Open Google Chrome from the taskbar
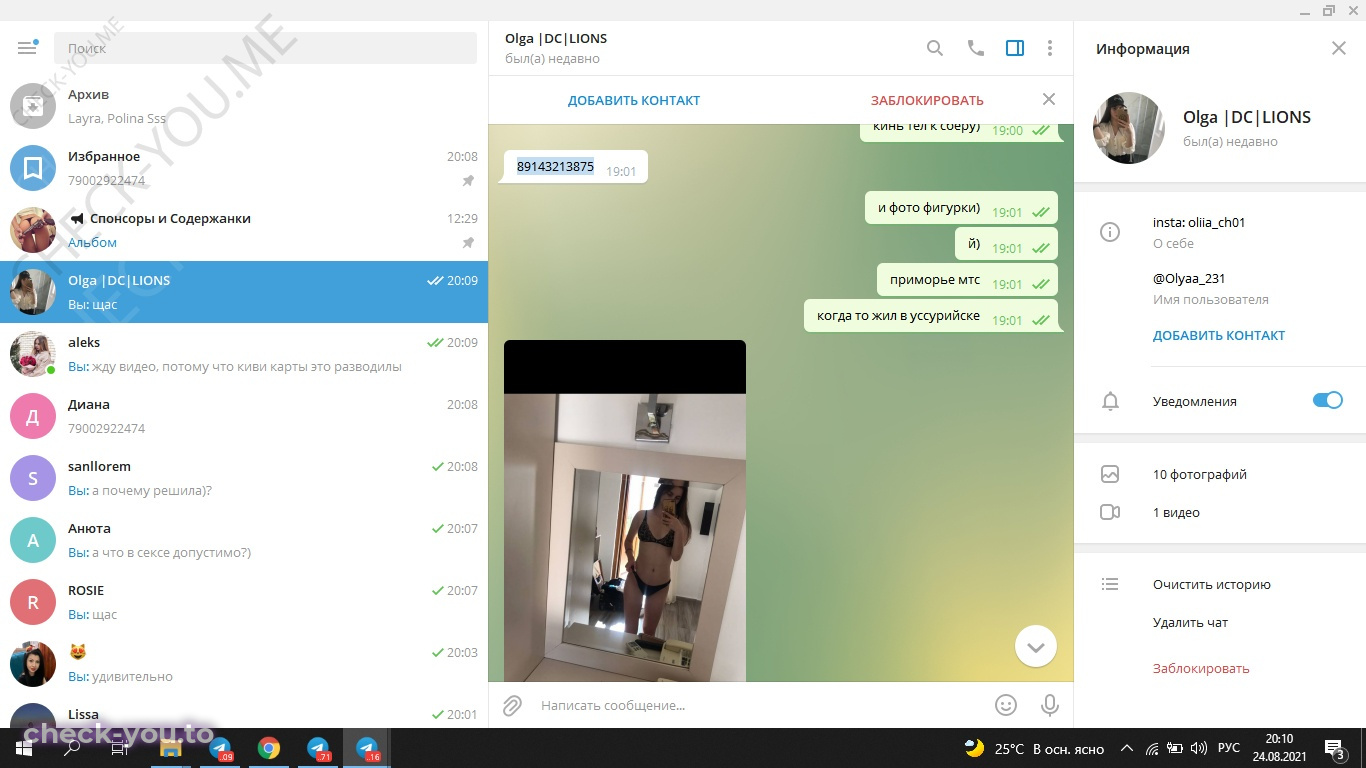Viewport: 1366px width, 768px height. [268, 748]
